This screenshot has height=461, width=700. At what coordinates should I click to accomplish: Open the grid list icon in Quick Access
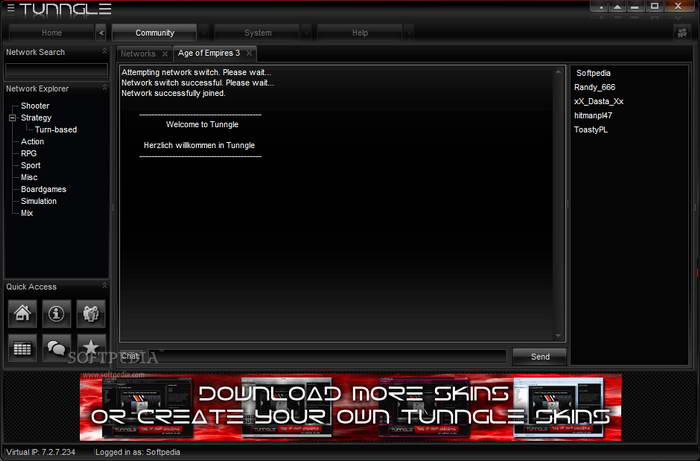[23, 347]
